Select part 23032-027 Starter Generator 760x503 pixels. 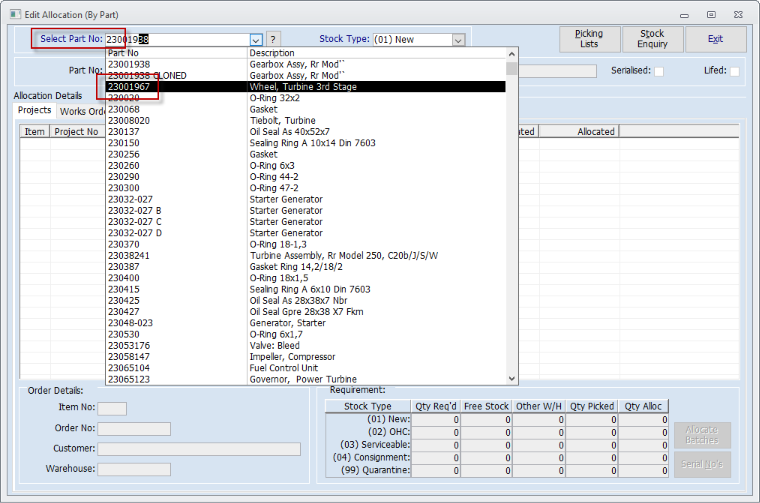305,199
